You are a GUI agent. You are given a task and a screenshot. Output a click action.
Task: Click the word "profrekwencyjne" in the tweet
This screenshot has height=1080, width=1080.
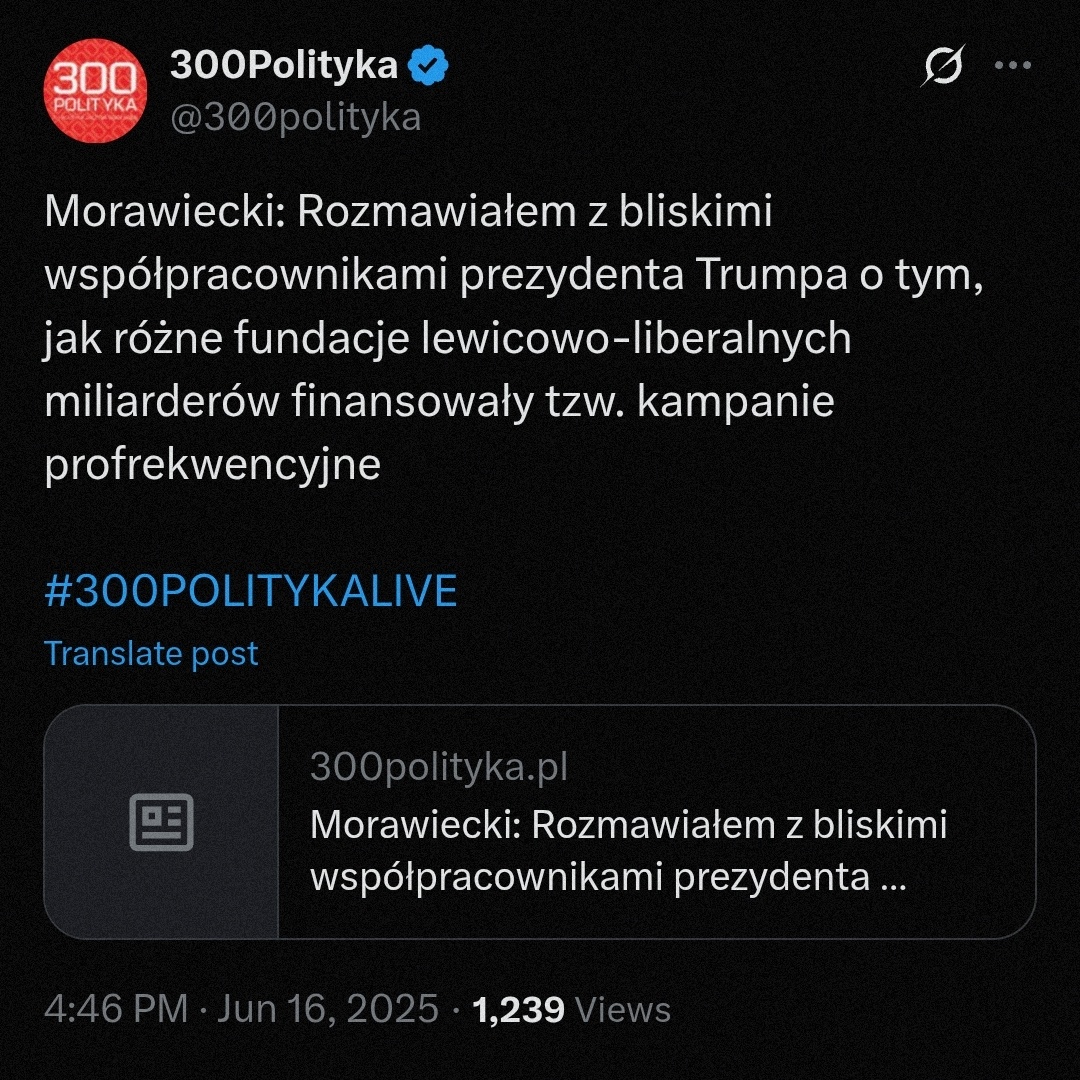[213, 465]
